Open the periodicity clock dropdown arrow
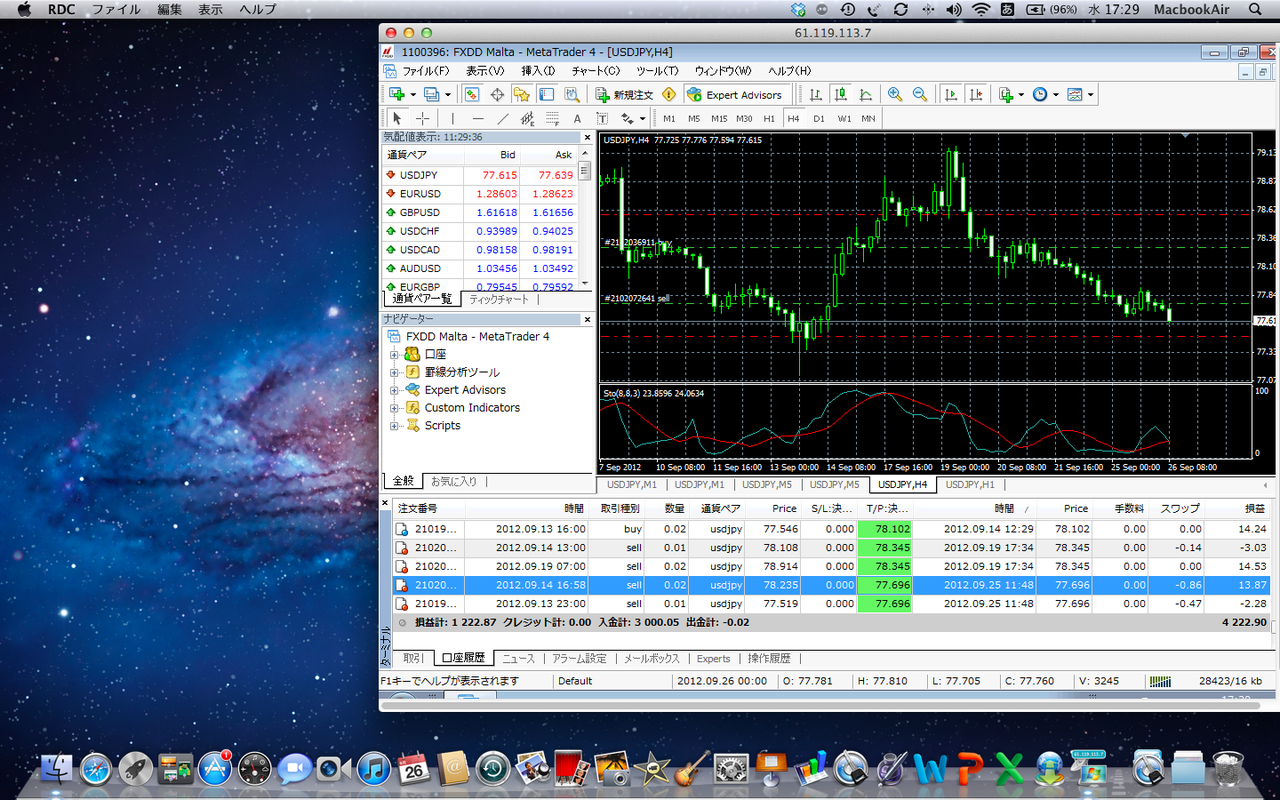Image resolution: width=1280 pixels, height=800 pixels. pyautogui.click(x=1055, y=95)
